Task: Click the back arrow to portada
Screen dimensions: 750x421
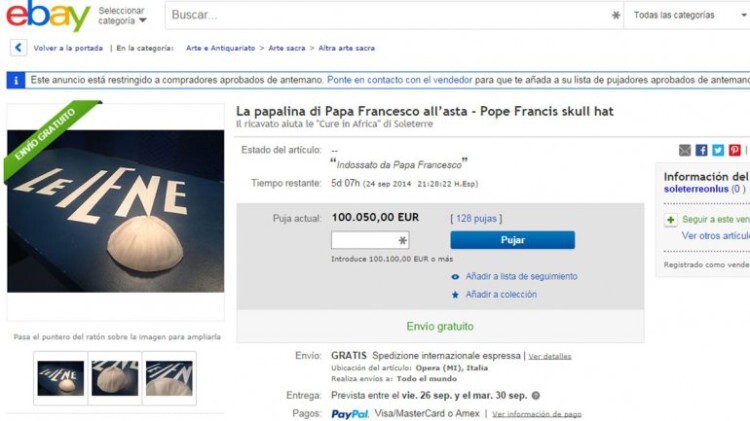Action: click(18, 48)
